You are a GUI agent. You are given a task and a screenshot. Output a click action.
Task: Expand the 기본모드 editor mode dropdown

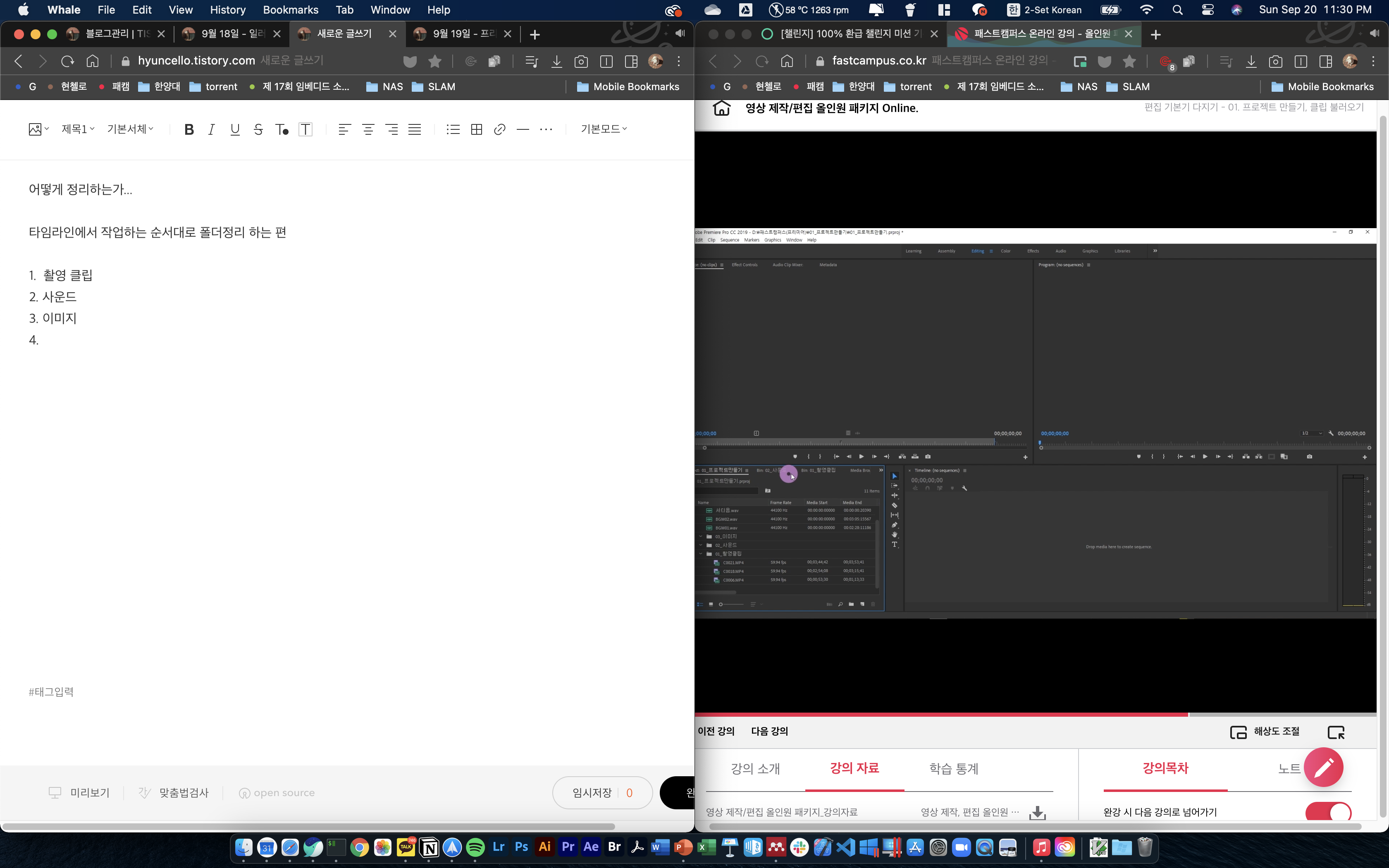click(x=603, y=129)
